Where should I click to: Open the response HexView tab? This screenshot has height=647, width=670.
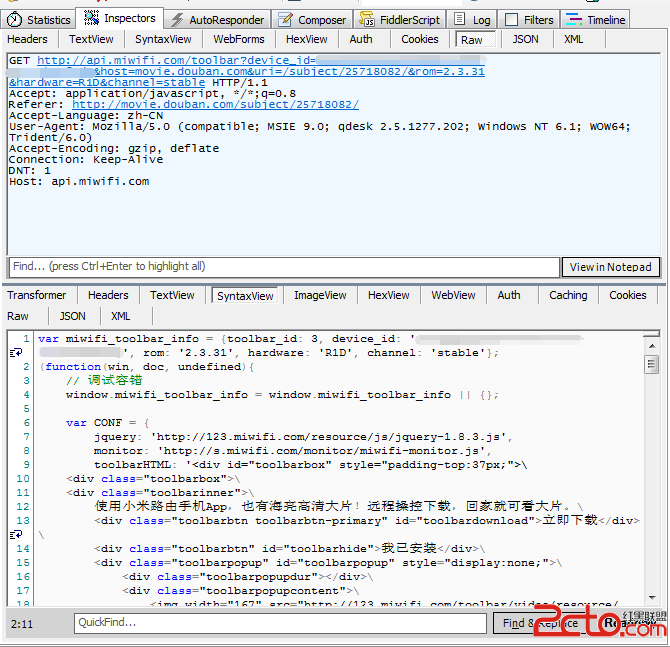coord(389,295)
